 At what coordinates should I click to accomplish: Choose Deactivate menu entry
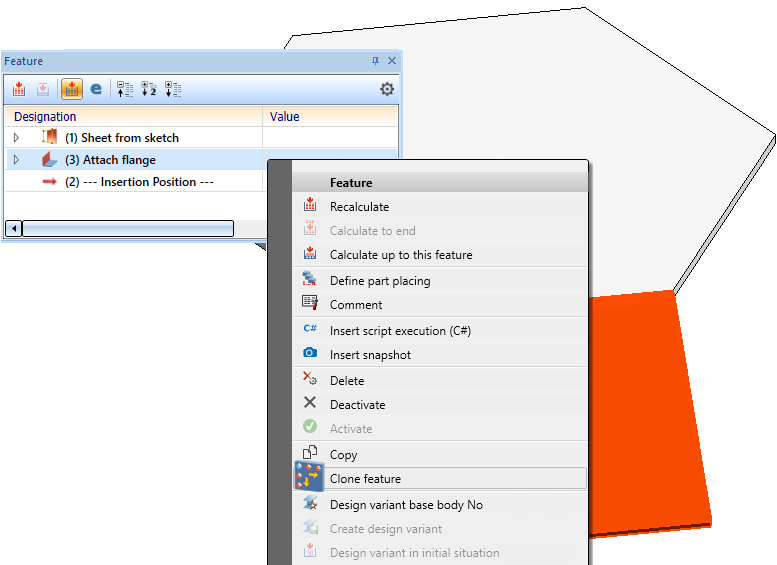point(440,404)
